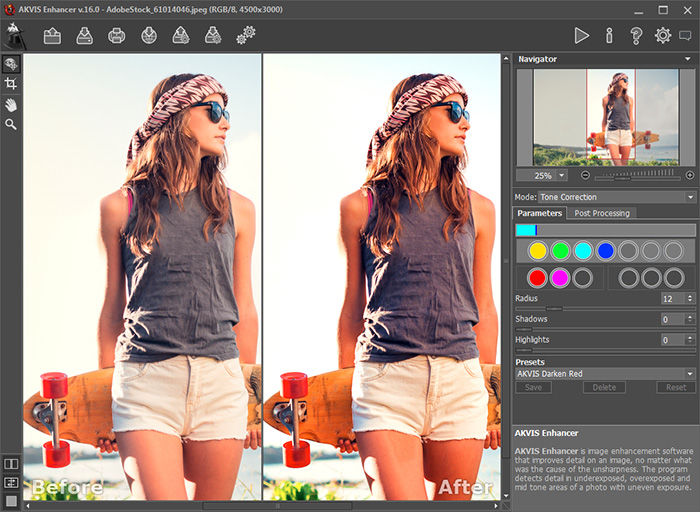Select the Zoom magnifier tool

click(x=11, y=124)
